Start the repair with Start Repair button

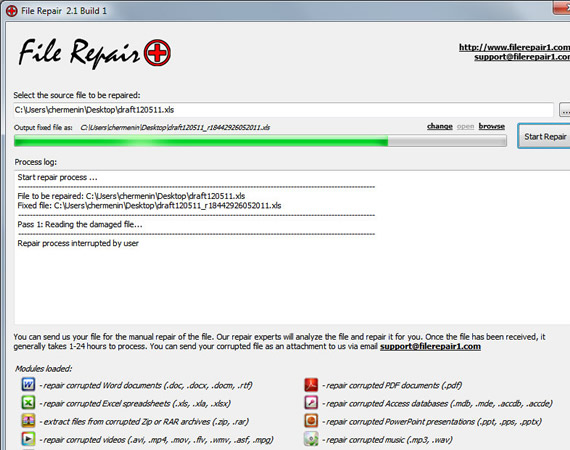(x=544, y=136)
